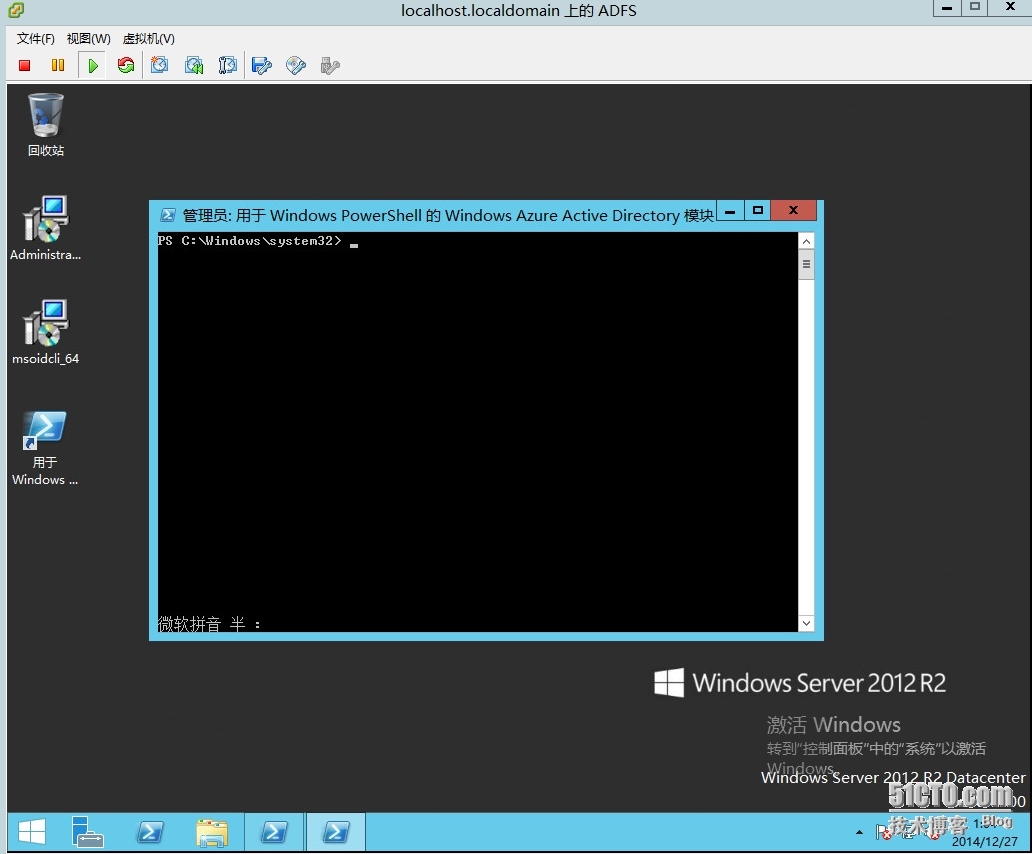Open the 视图(W) menu
The image size is (1032, 854).
coord(88,39)
